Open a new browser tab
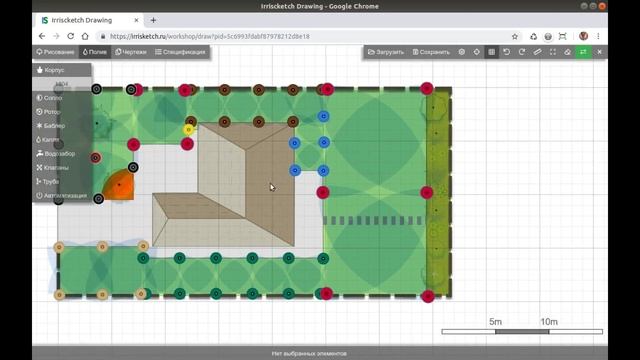The height and width of the screenshot is (360, 640). 153,20
